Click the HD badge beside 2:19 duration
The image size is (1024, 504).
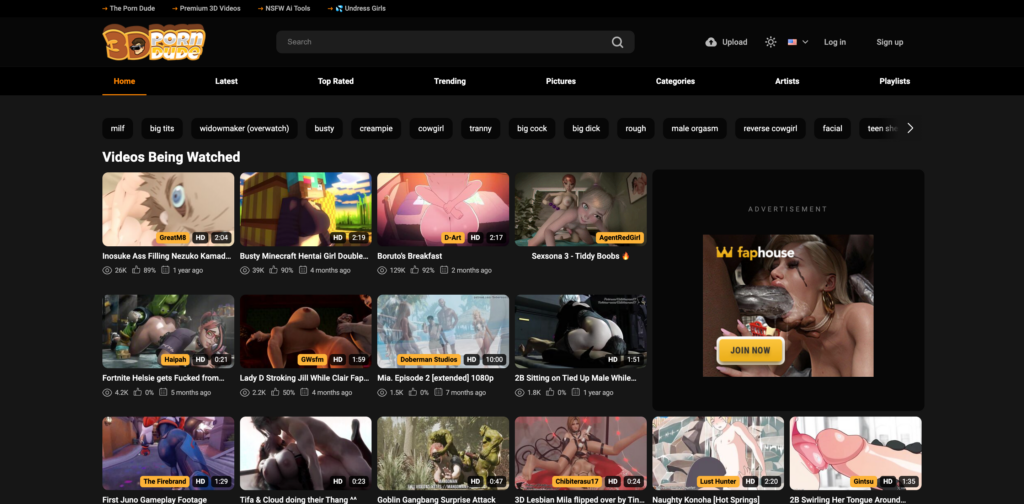pyautogui.click(x=338, y=238)
